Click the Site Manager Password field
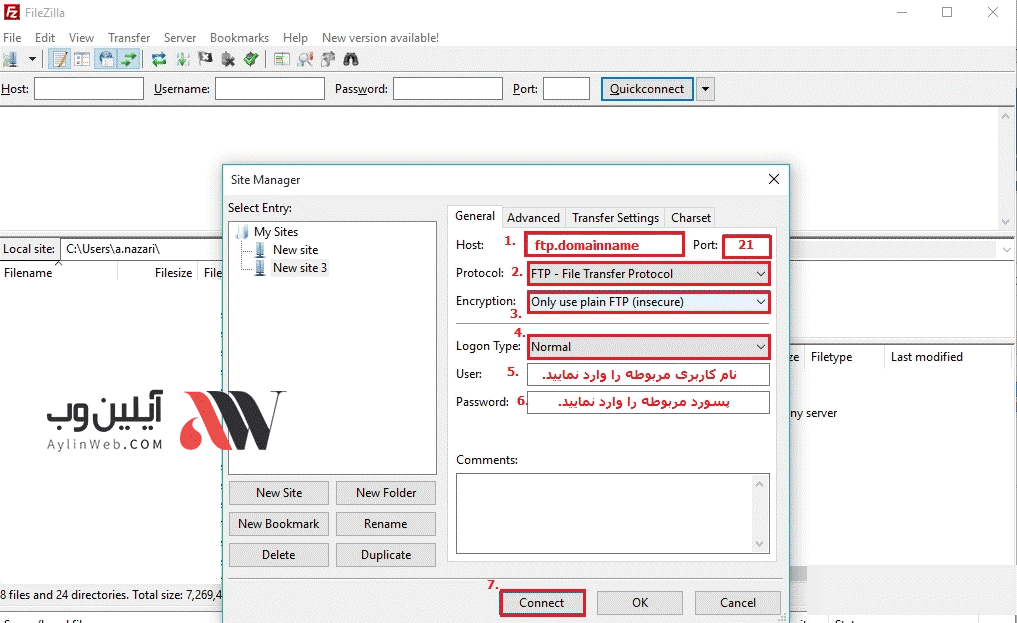The image size is (1017, 623). pyautogui.click(x=649, y=403)
